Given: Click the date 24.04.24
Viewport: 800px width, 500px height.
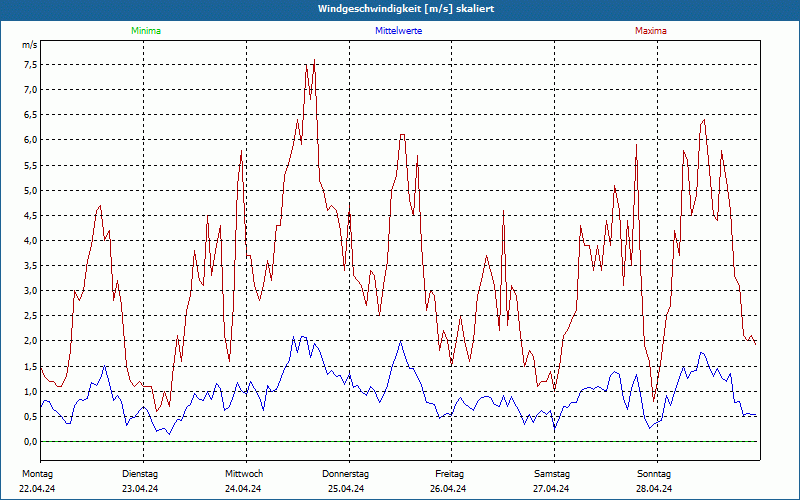Looking at the screenshot, I should point(243,489).
